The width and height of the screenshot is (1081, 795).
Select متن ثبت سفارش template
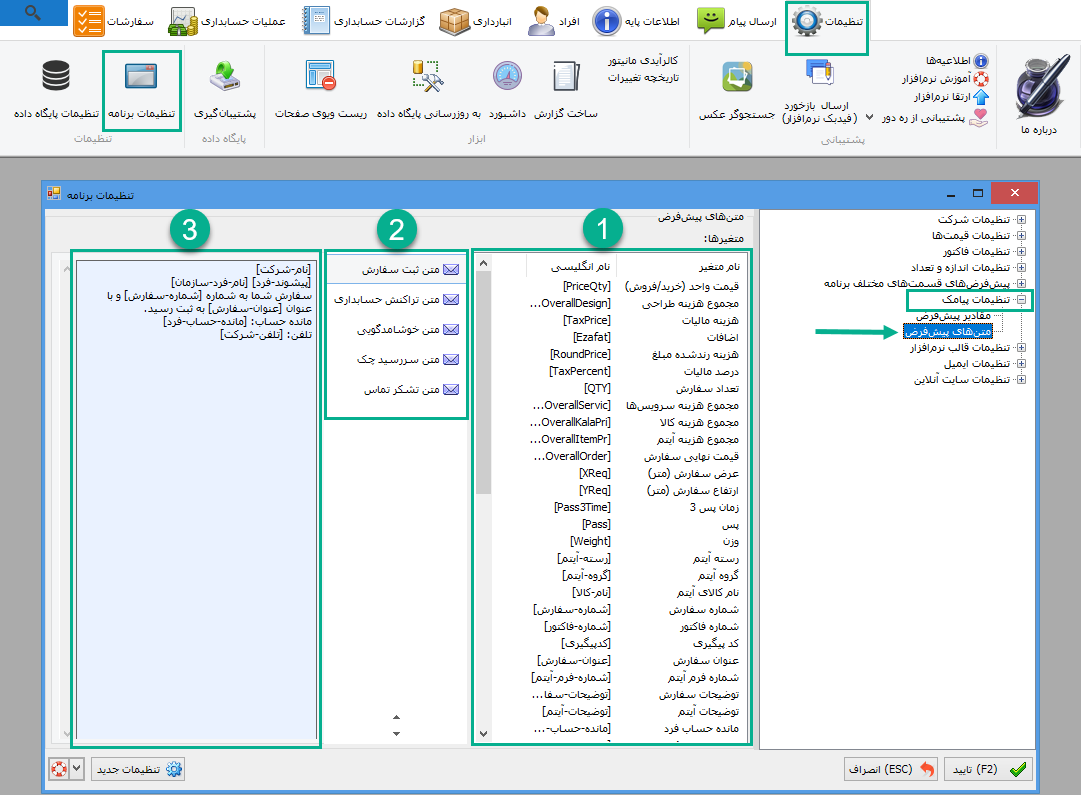(x=396, y=270)
